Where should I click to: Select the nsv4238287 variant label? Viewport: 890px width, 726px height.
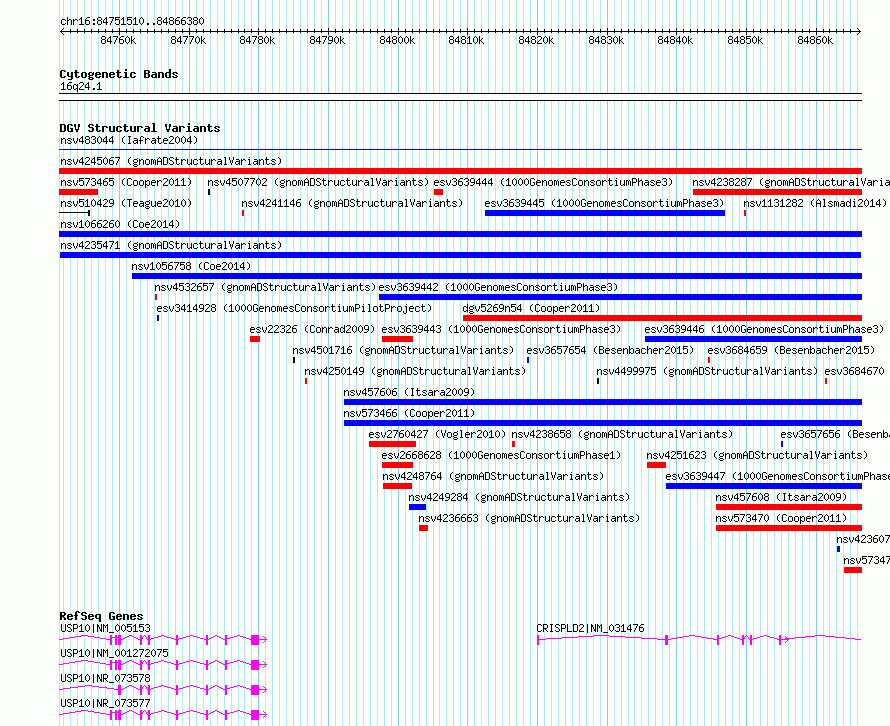tap(791, 182)
